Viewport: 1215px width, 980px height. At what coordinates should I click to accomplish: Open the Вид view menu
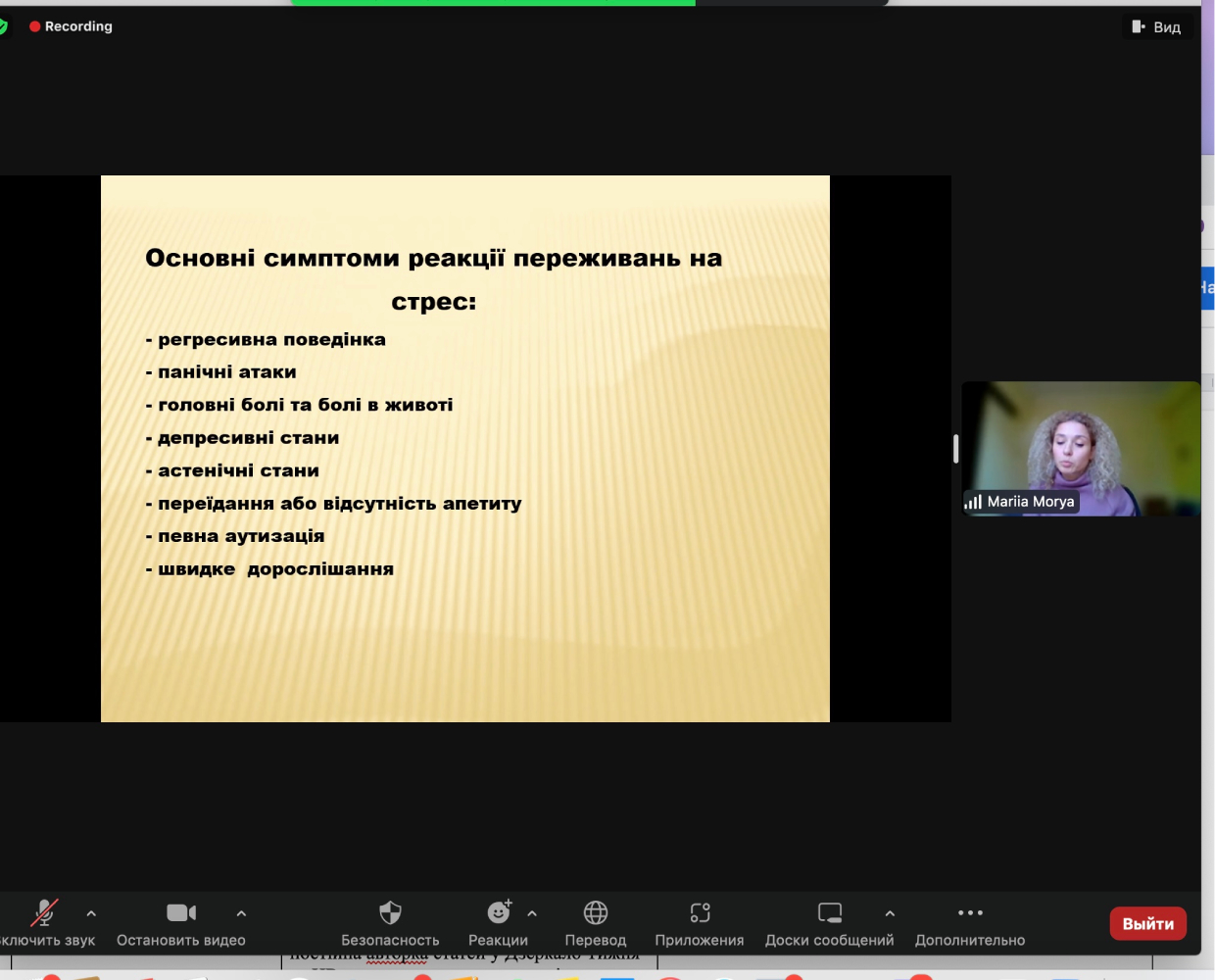pyautogui.click(x=1157, y=27)
